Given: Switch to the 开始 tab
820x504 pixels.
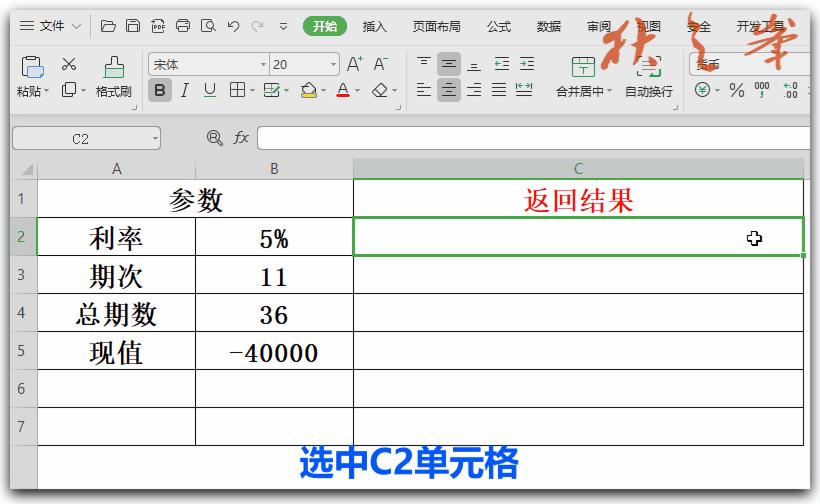Looking at the screenshot, I should [325, 26].
